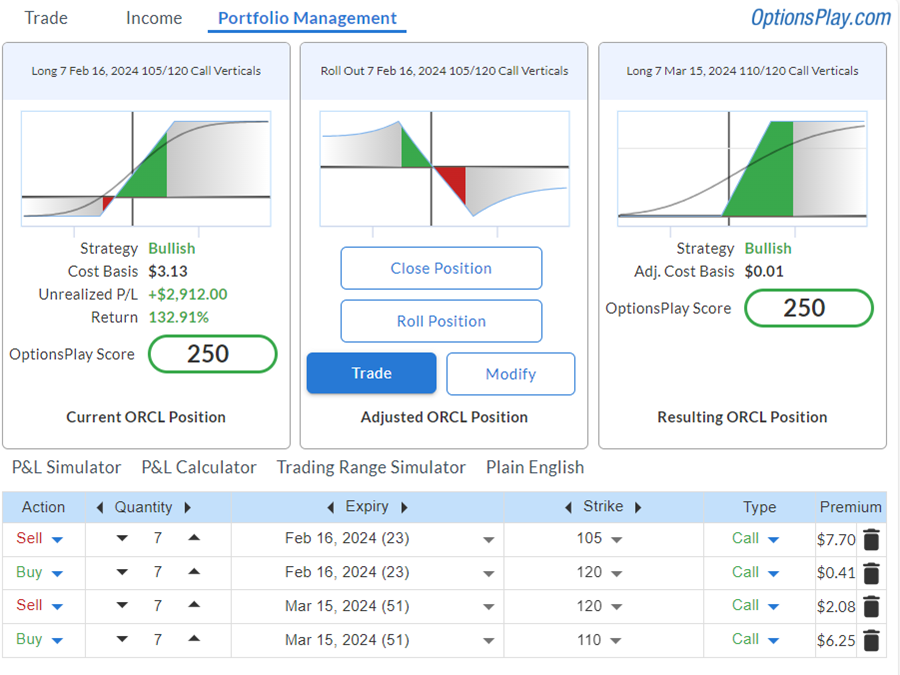Click the $6.25 premium value

(836, 641)
